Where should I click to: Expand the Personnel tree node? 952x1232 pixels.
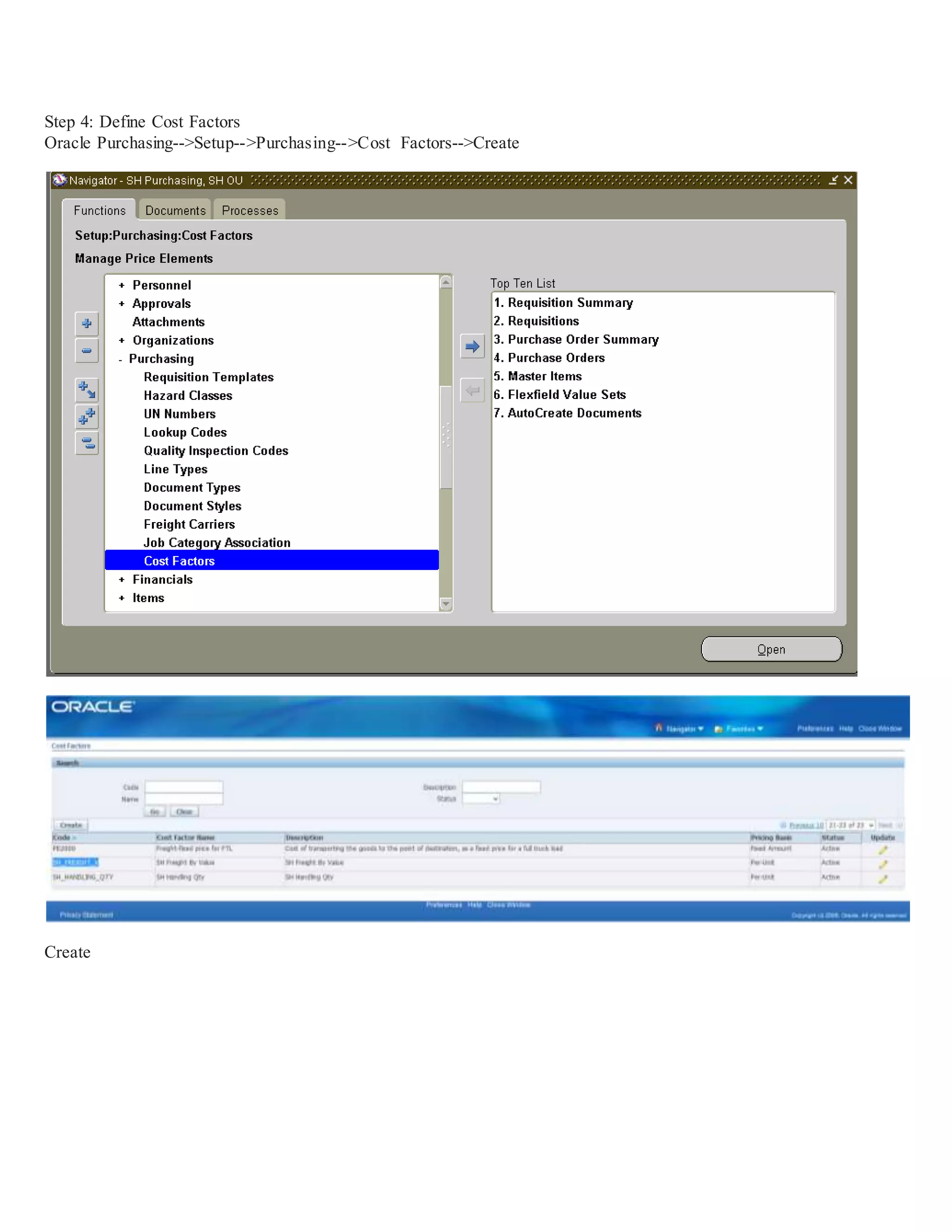[122, 285]
